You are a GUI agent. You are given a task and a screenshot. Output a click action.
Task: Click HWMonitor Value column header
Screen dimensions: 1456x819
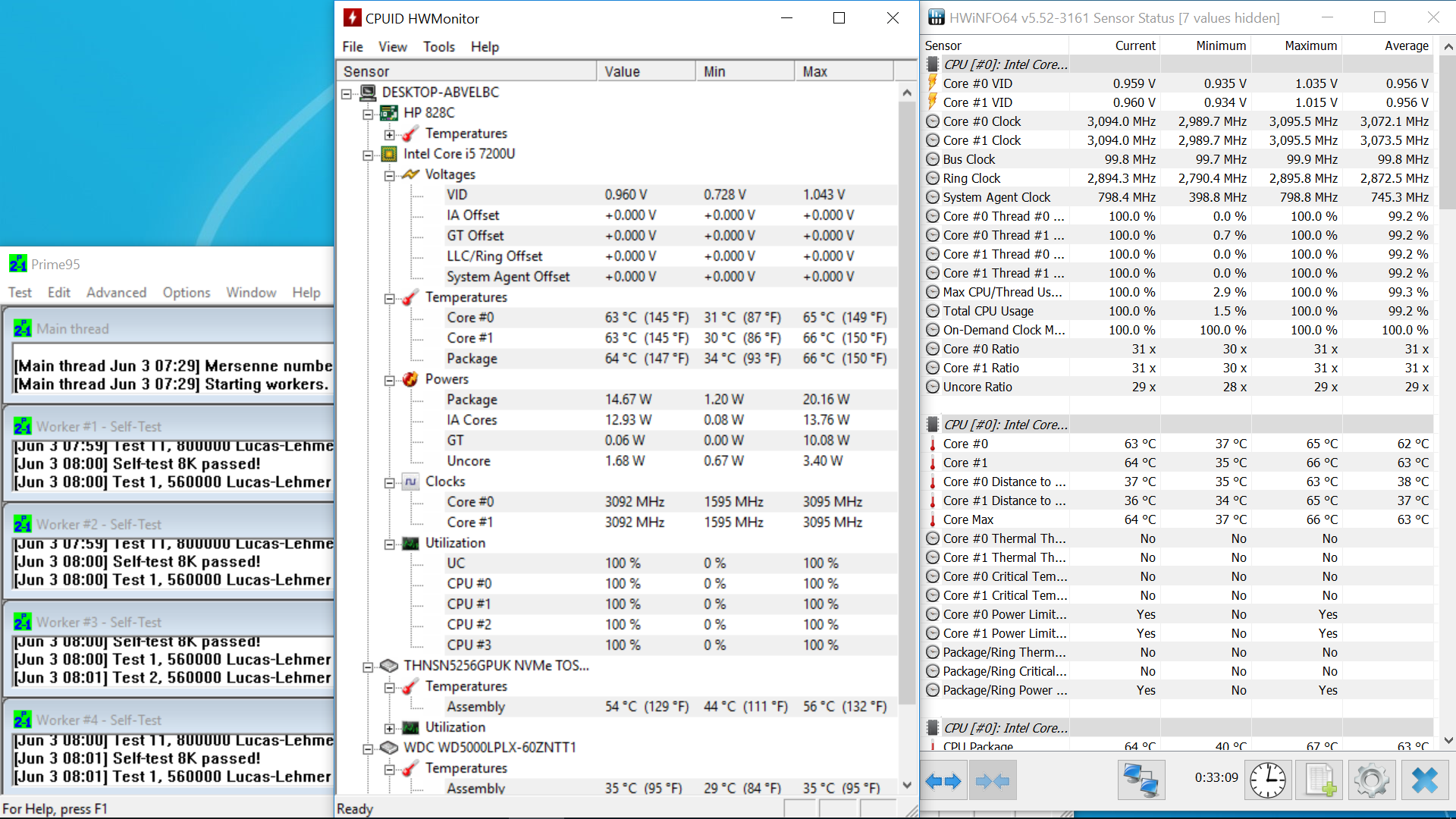(x=646, y=71)
